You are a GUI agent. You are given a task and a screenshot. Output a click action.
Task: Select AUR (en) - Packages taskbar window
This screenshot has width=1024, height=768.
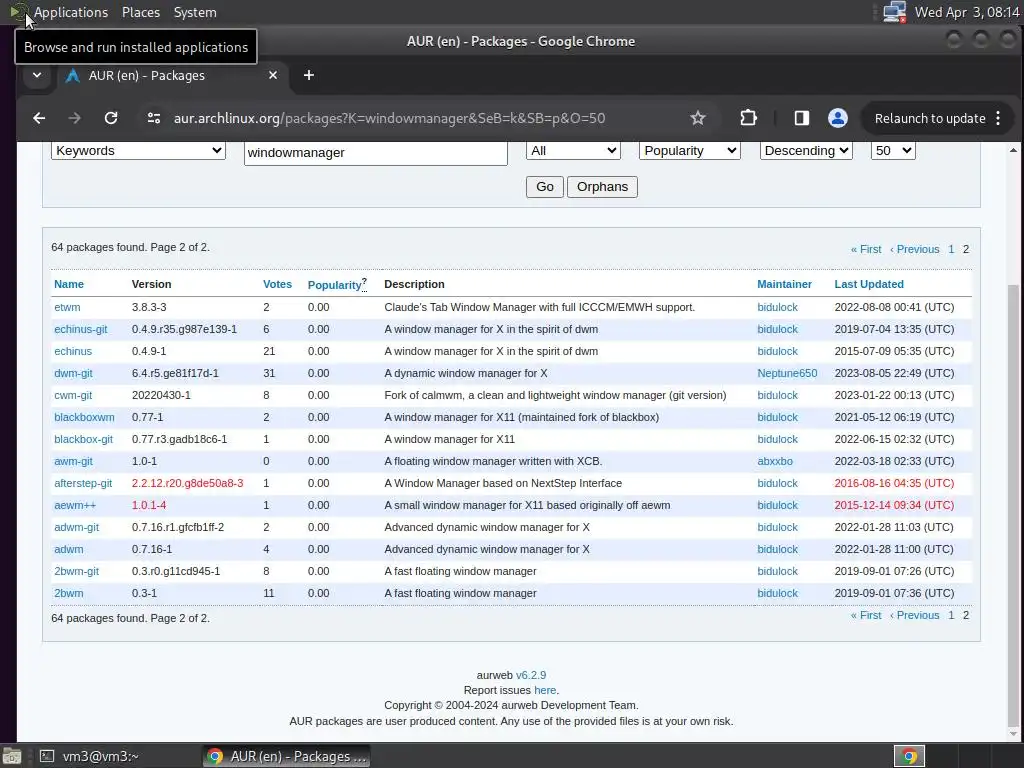[x=286, y=756]
